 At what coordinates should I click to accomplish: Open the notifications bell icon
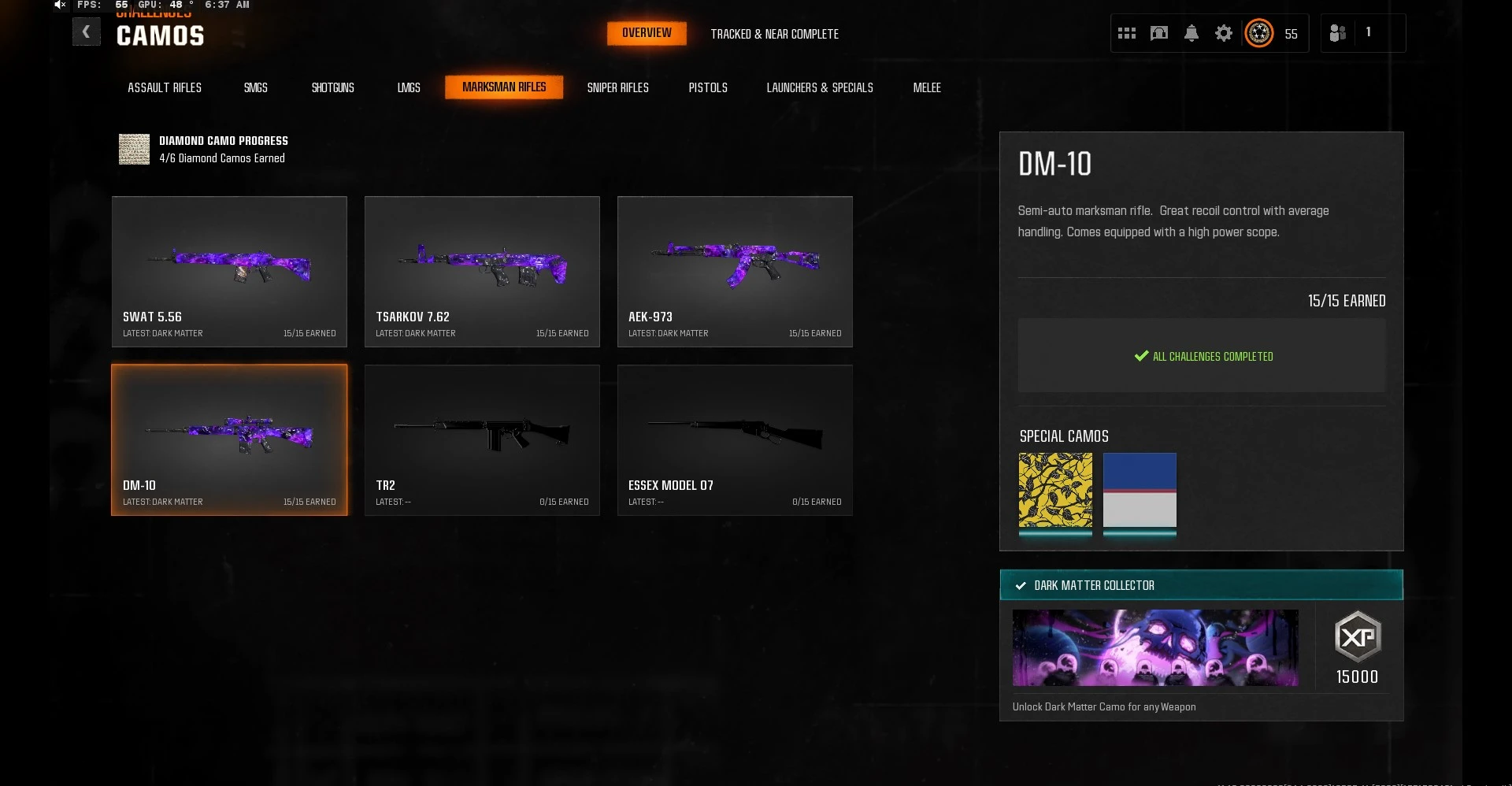click(1191, 33)
